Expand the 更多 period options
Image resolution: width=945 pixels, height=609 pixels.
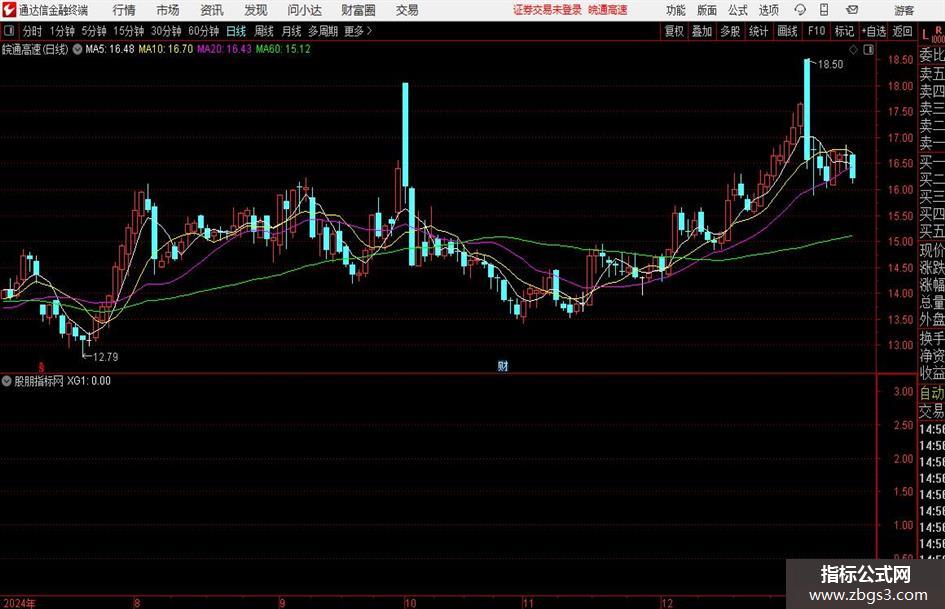[359, 31]
